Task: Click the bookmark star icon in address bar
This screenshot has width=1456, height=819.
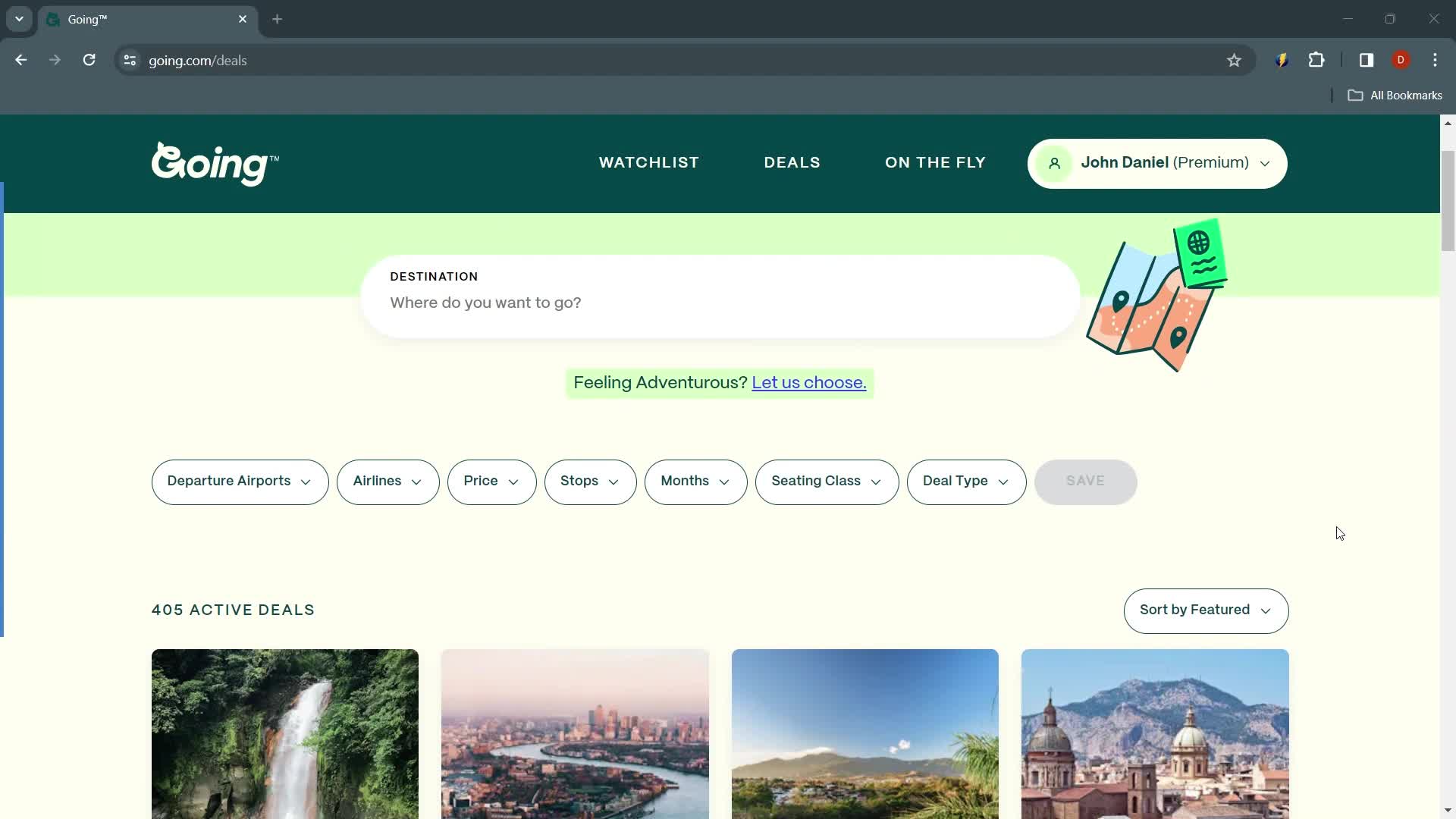Action: [1234, 60]
